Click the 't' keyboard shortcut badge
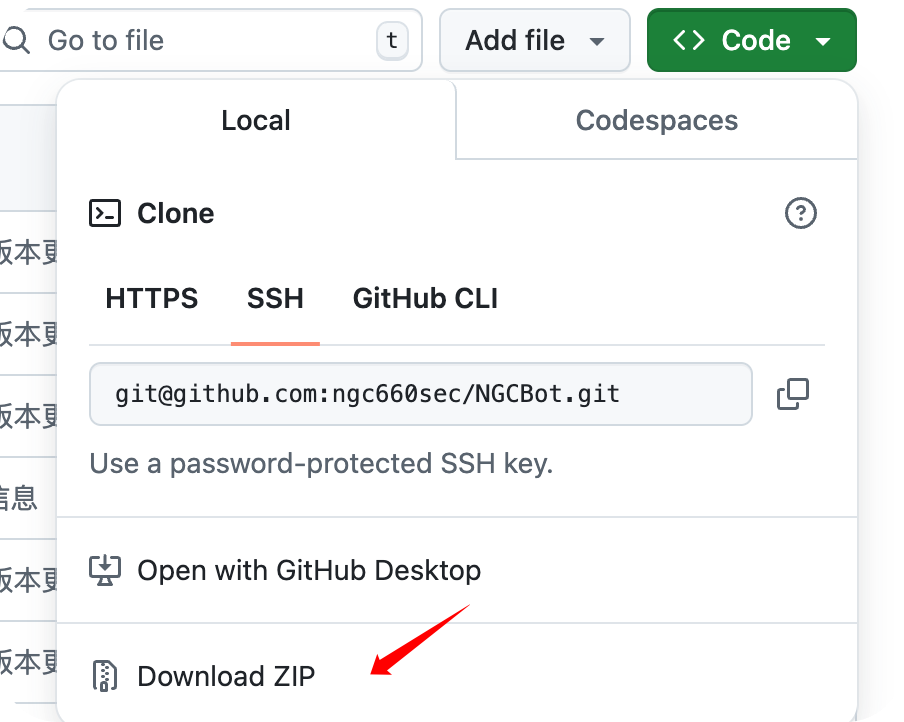 [x=392, y=40]
